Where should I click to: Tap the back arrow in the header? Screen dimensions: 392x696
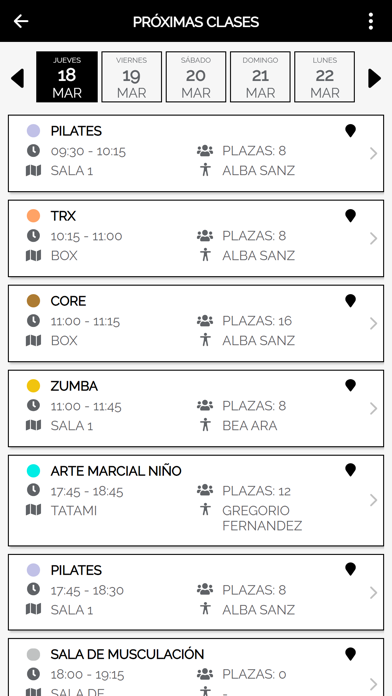(x=21, y=21)
